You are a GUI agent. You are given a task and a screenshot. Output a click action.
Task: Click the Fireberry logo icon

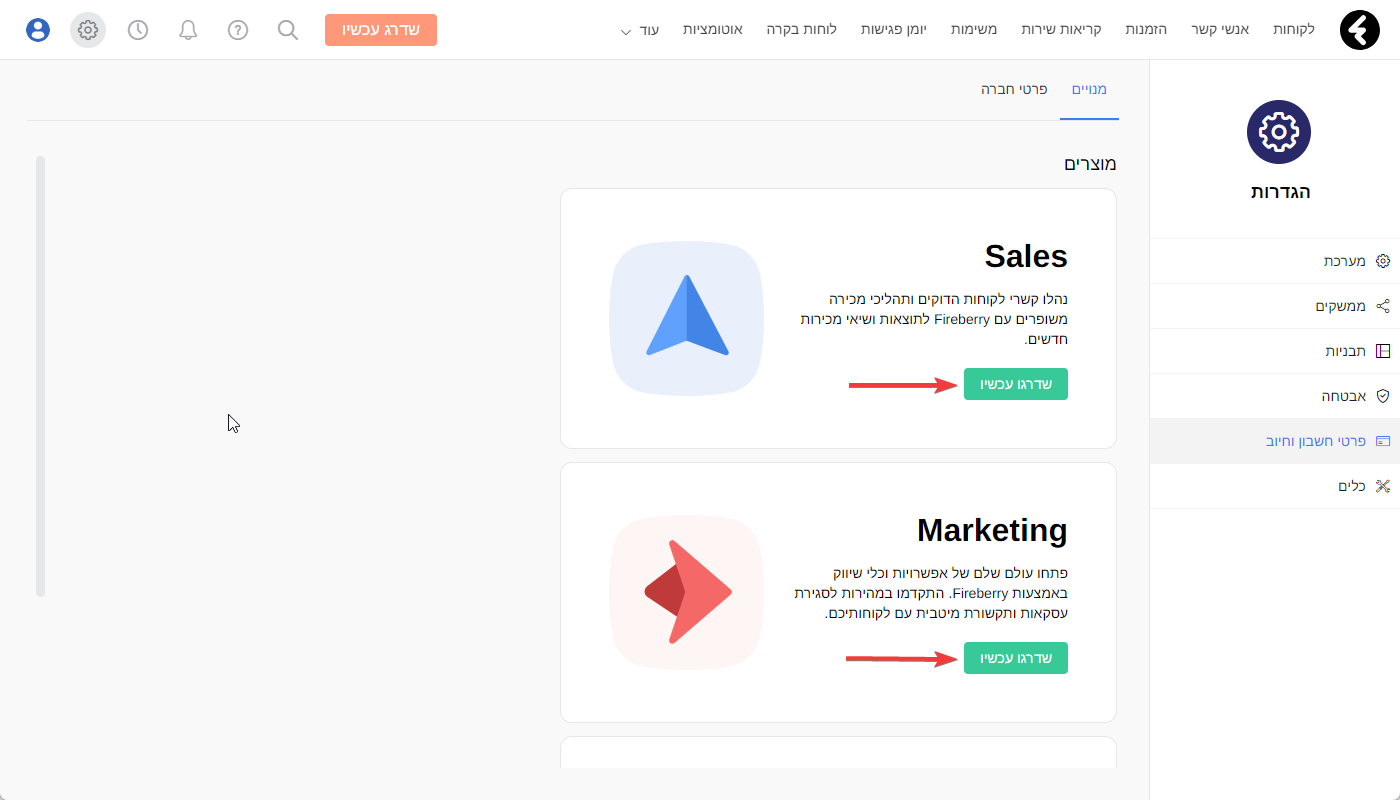tap(1360, 30)
